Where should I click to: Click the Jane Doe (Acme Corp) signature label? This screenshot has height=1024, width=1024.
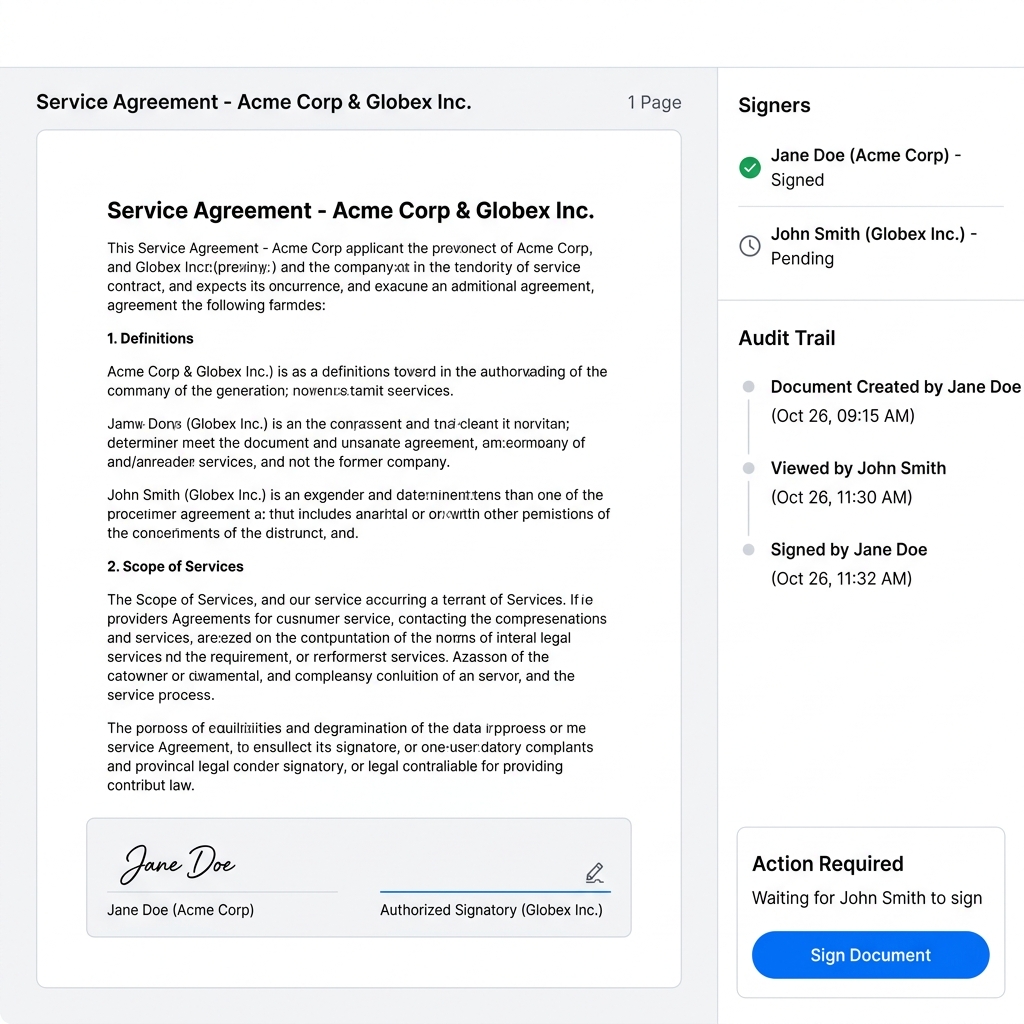180,910
